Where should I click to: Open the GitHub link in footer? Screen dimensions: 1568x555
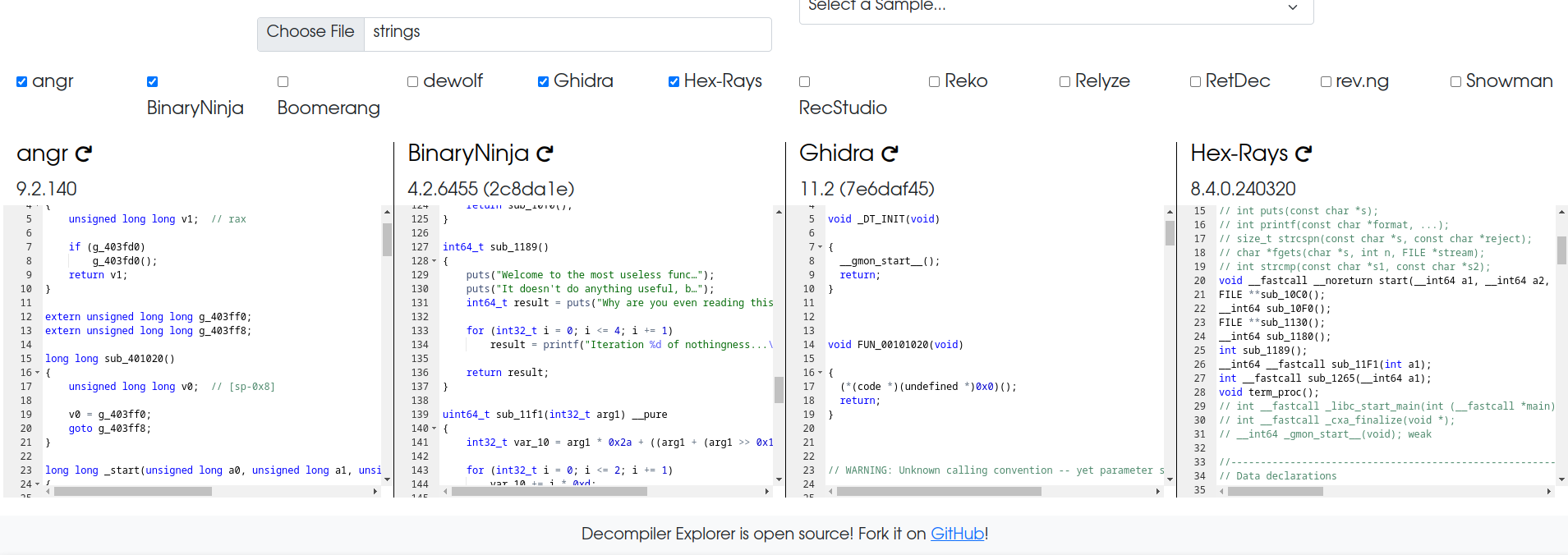pos(957,534)
